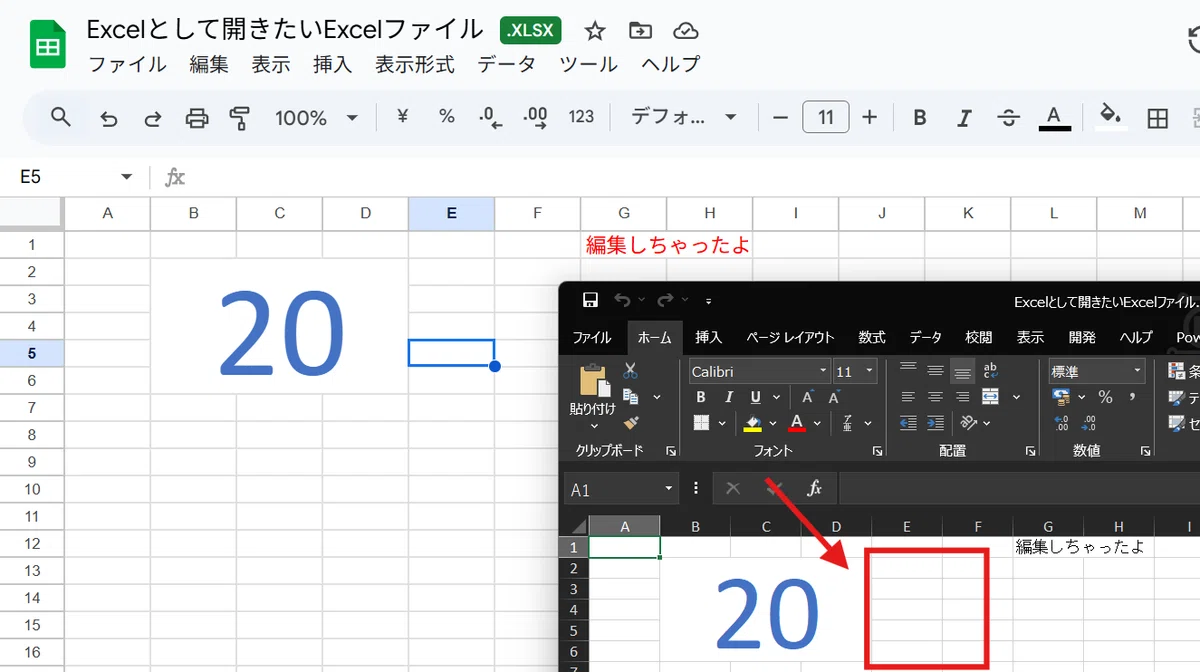Toggle bold in Google Sheets toolbar
Image resolution: width=1200 pixels, height=672 pixels.
[x=920, y=118]
